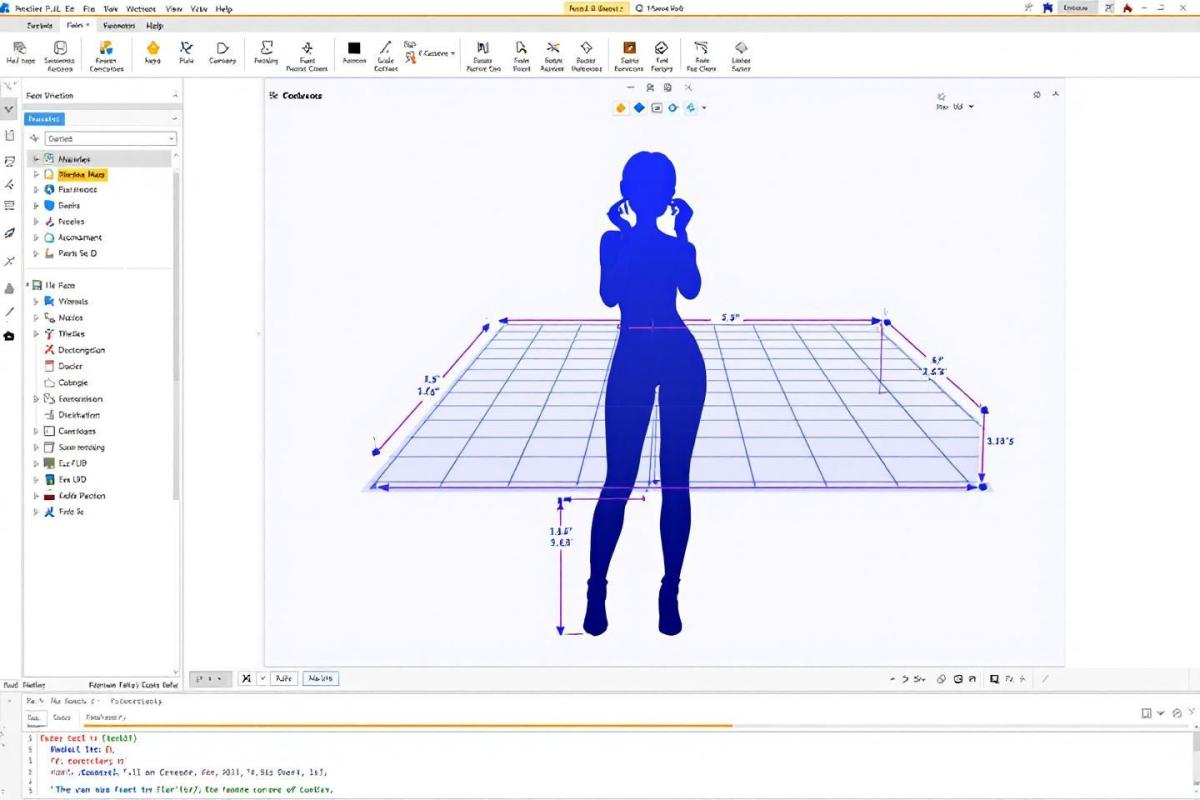The image size is (1200, 800).
Task: Open the view orientation dropdown in the viewport
Action: (x=957, y=106)
